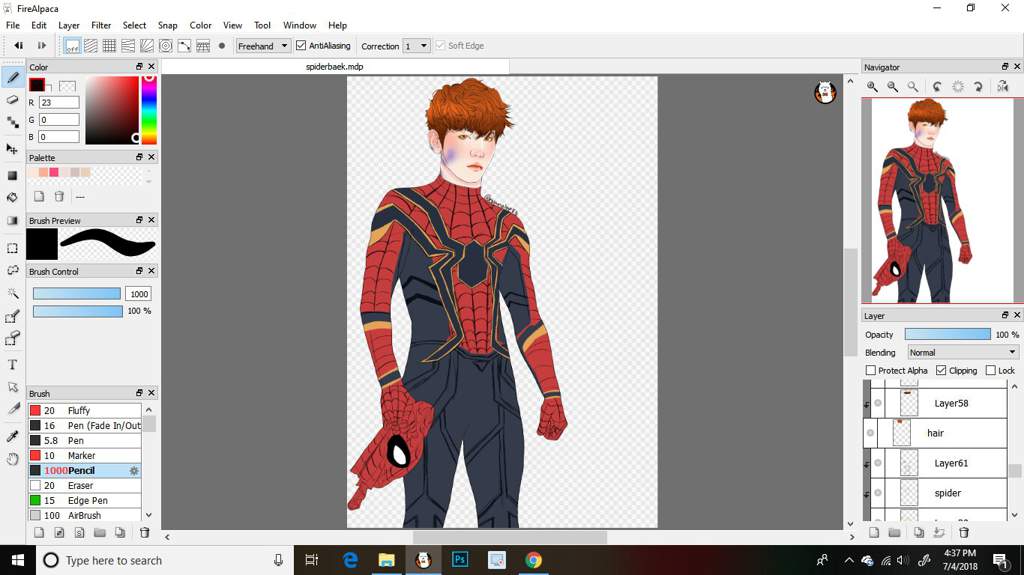
Task: Flip canvas view in Navigator
Action: 1002,86
